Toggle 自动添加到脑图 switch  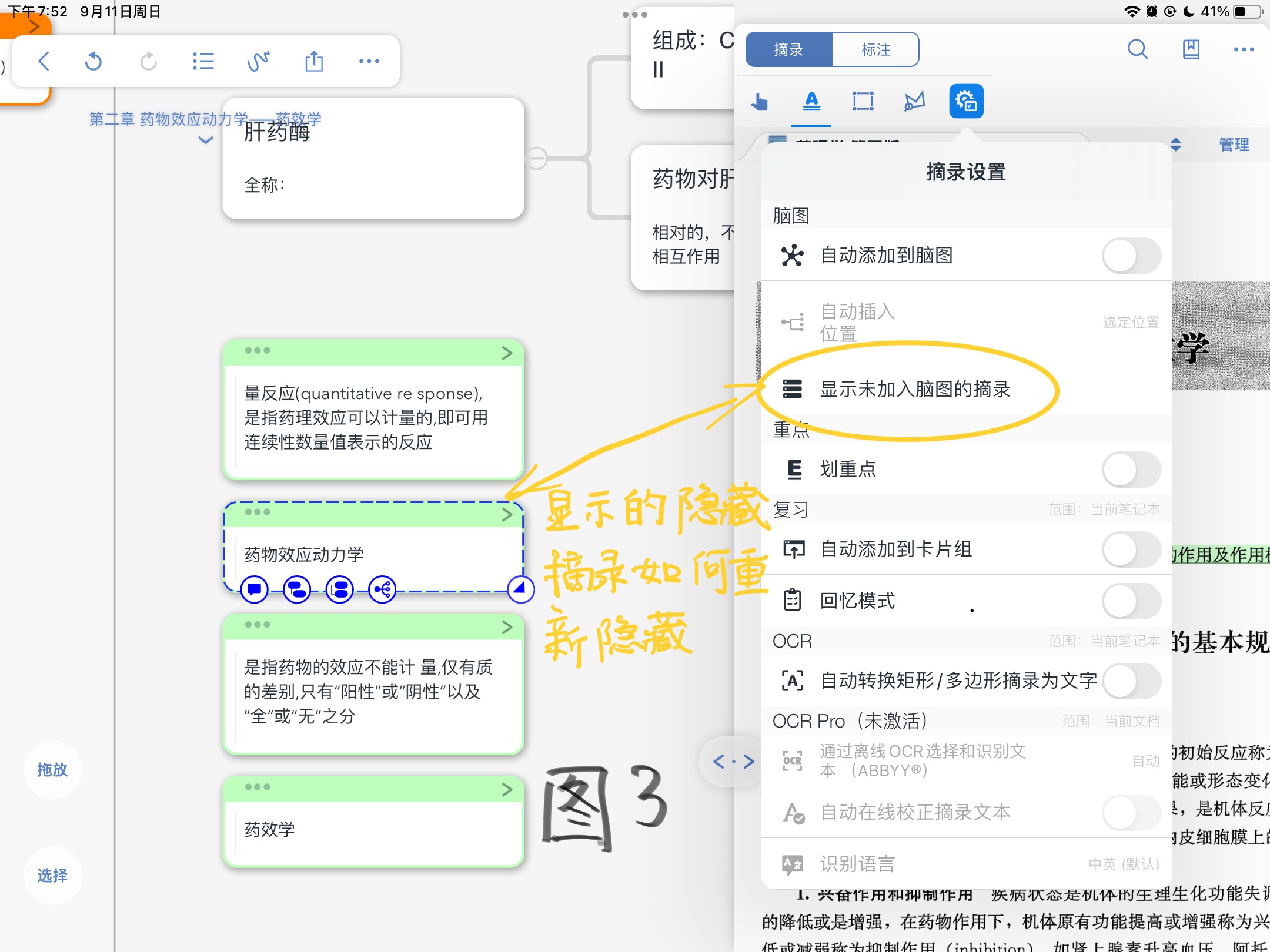(1131, 256)
